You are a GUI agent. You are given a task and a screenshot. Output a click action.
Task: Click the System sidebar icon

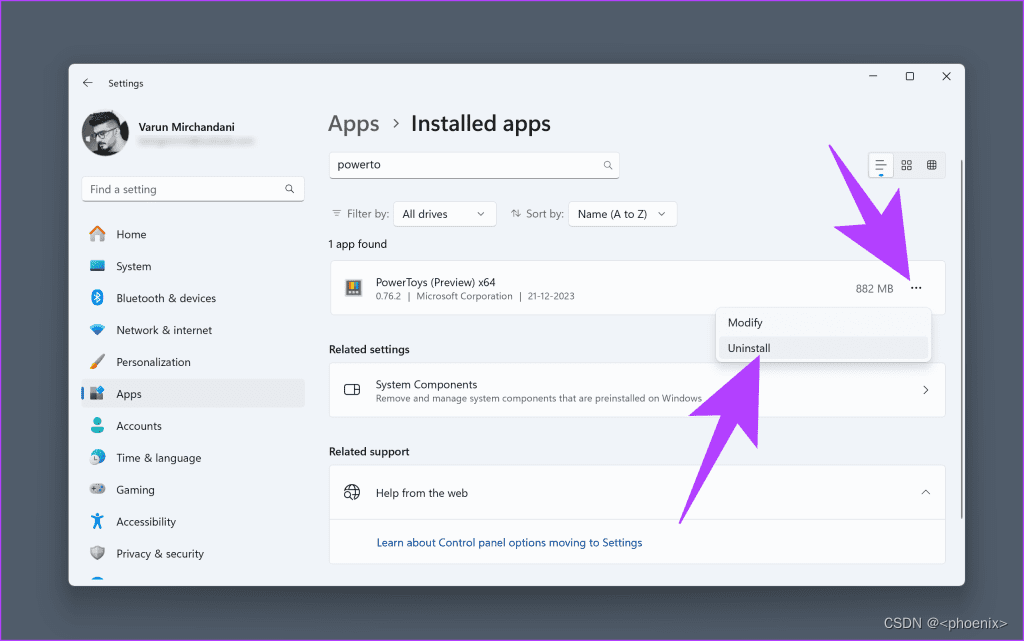97,266
